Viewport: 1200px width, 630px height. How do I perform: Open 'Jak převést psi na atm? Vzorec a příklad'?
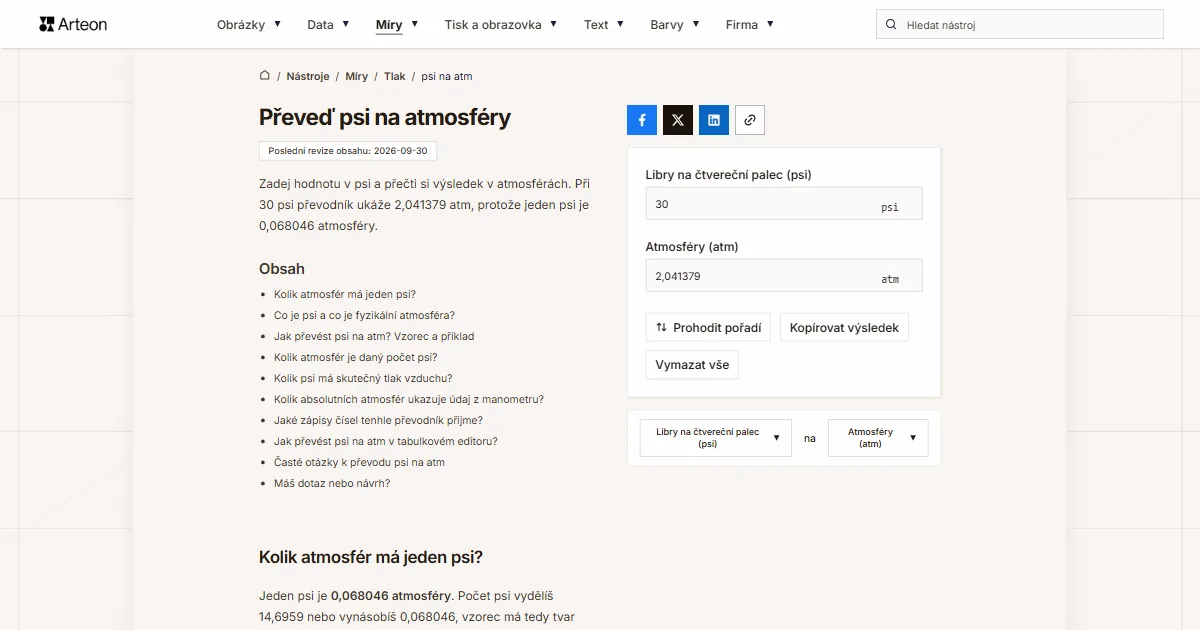[x=374, y=336]
